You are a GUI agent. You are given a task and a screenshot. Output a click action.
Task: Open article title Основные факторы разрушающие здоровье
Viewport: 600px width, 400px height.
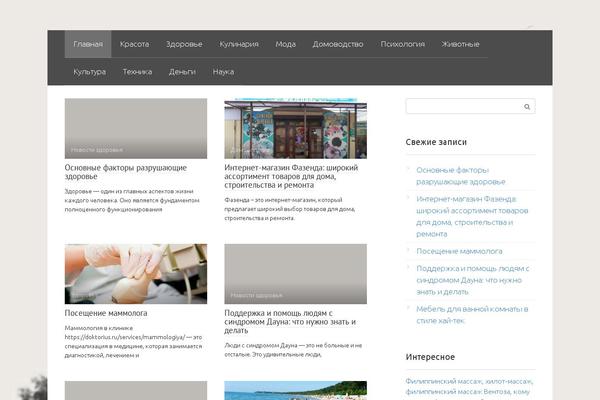click(x=126, y=172)
